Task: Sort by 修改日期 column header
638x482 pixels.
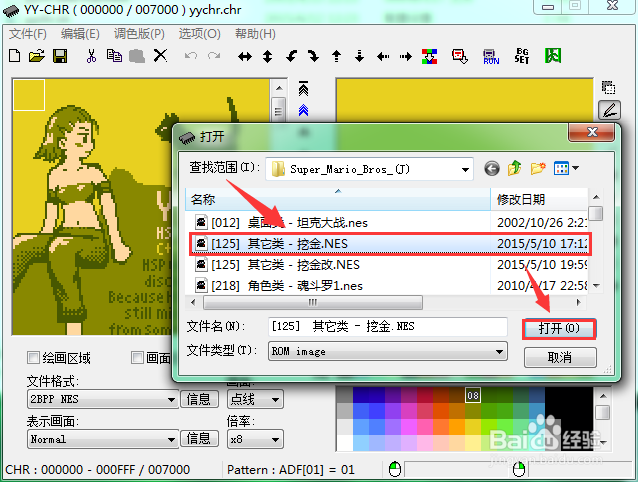Action: [539, 200]
